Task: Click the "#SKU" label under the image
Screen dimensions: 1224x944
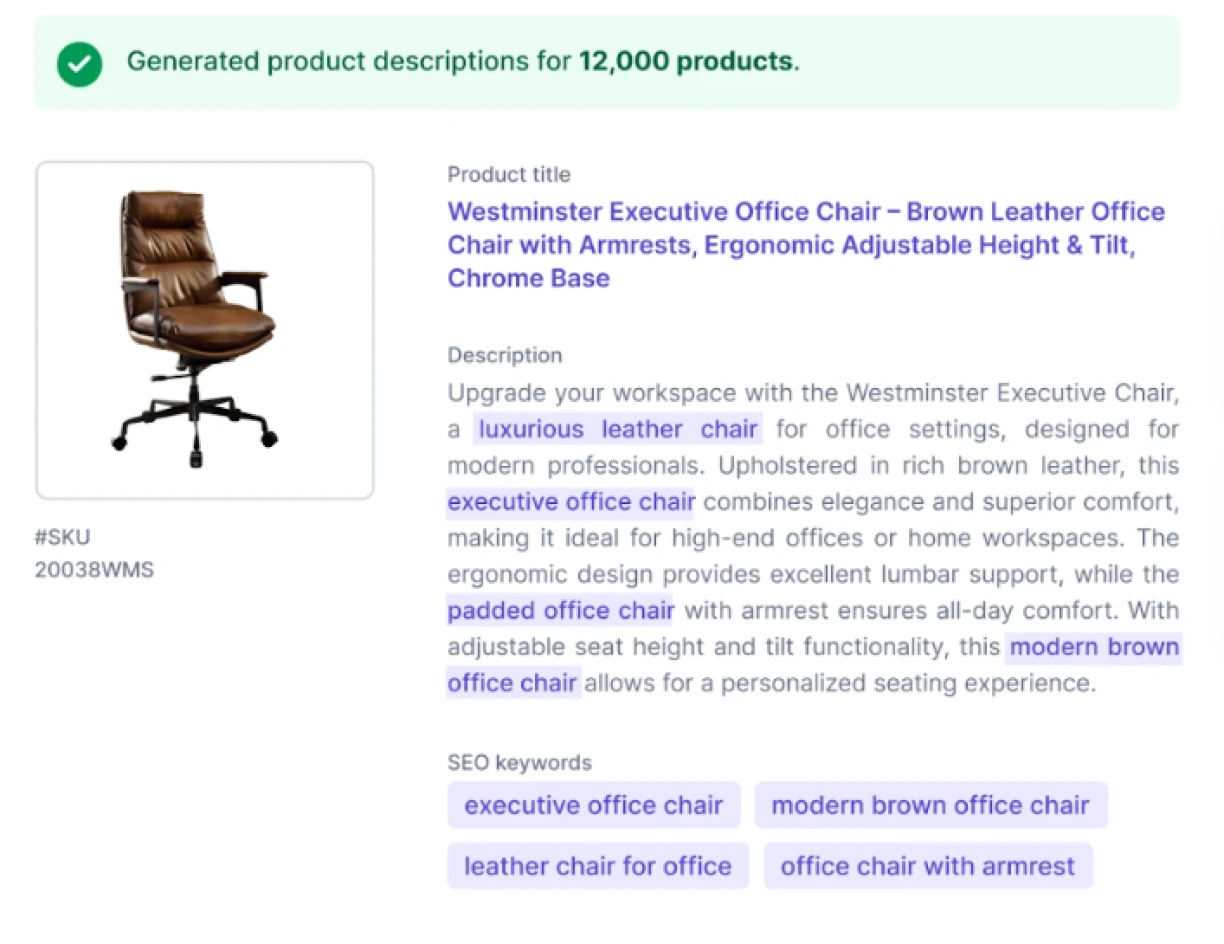Action: click(x=62, y=538)
